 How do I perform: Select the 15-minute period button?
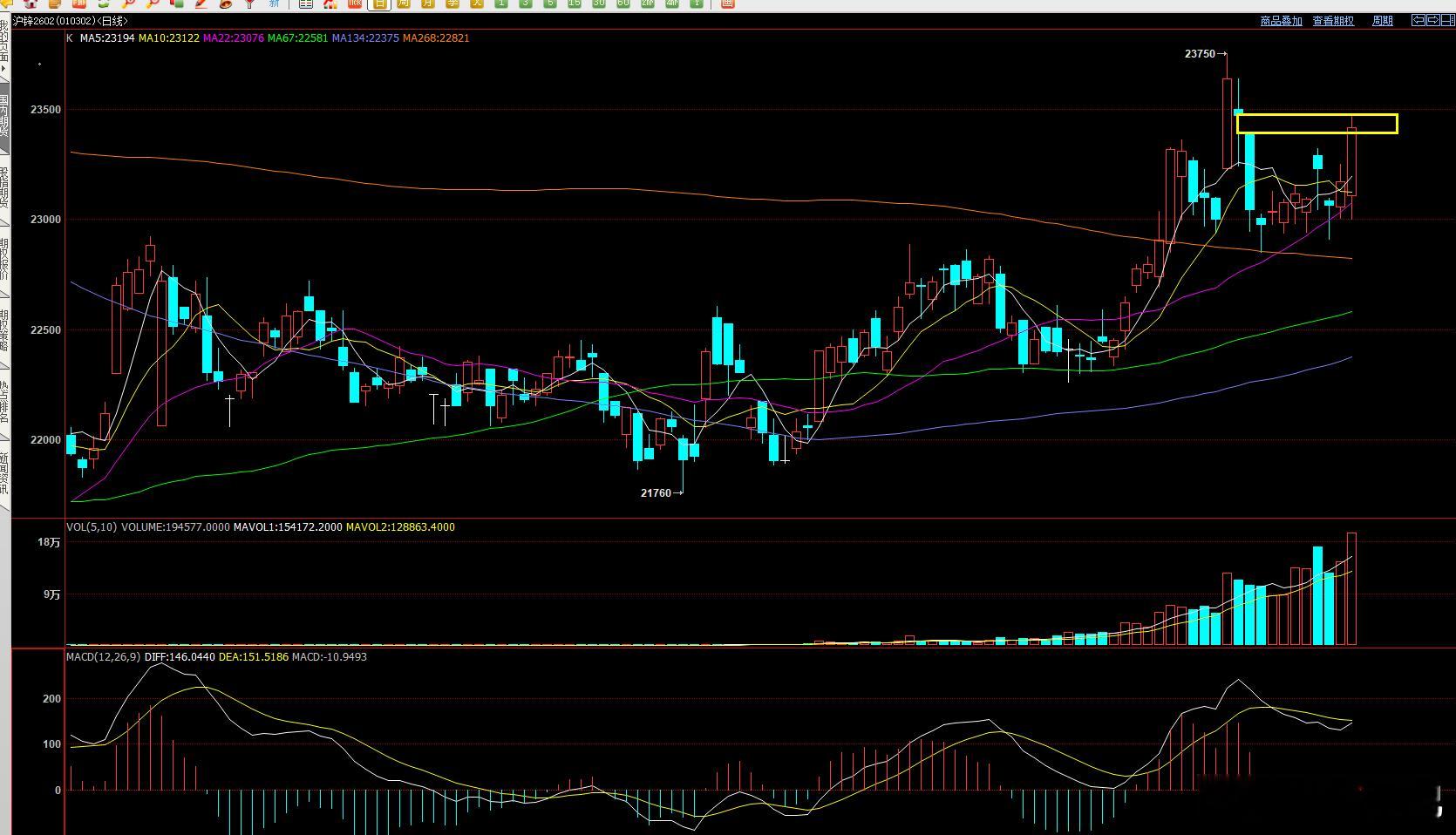click(575, 3)
